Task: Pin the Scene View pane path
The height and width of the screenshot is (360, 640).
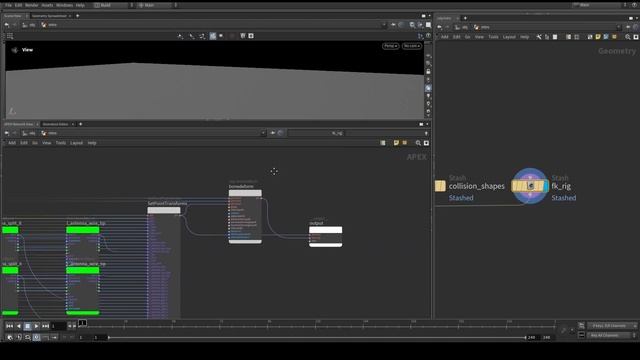Action: 393,25
